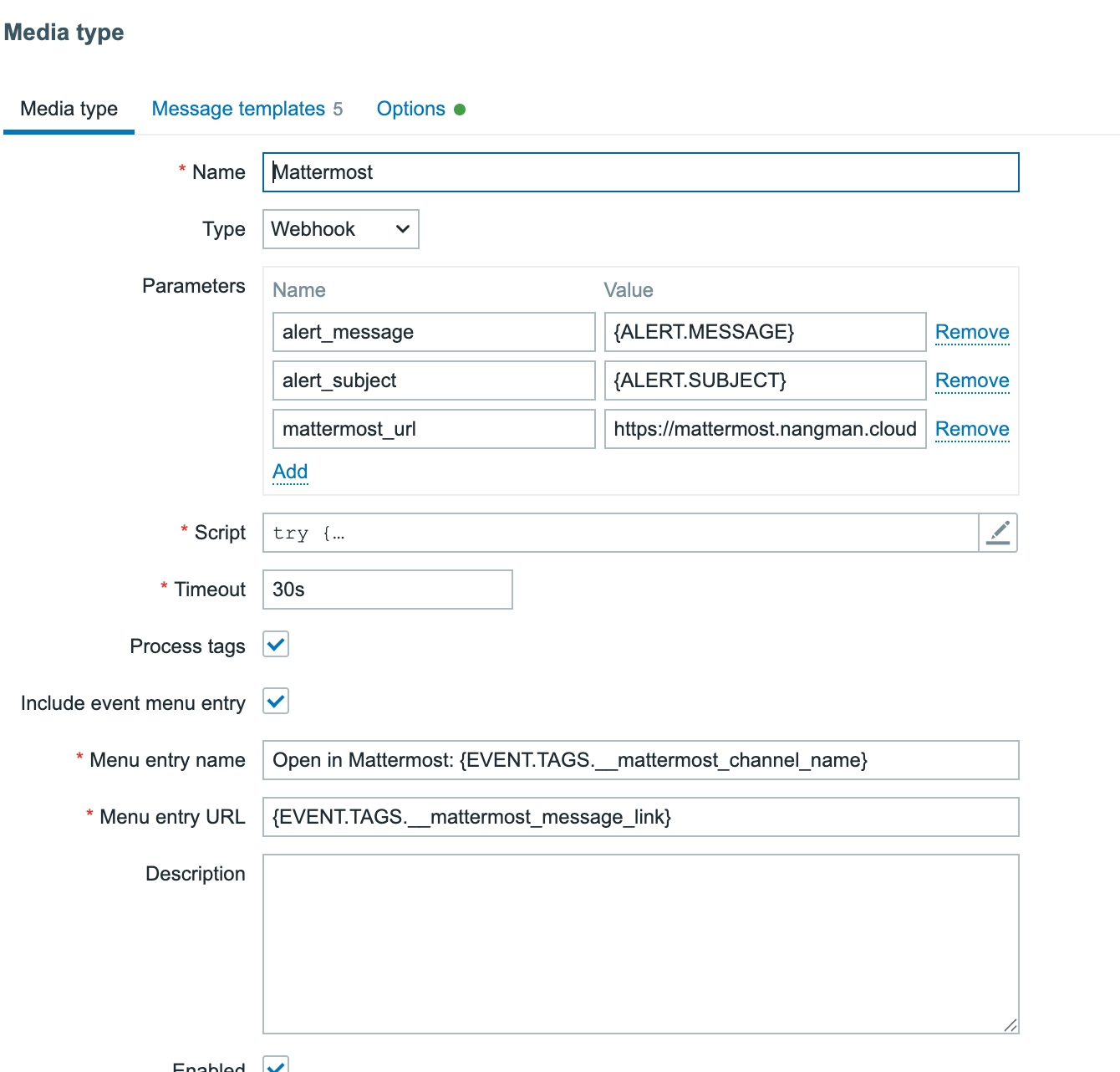Edit the {ALERT.MESSAGE} value field
This screenshot has height=1072, width=1120.
[x=765, y=332]
